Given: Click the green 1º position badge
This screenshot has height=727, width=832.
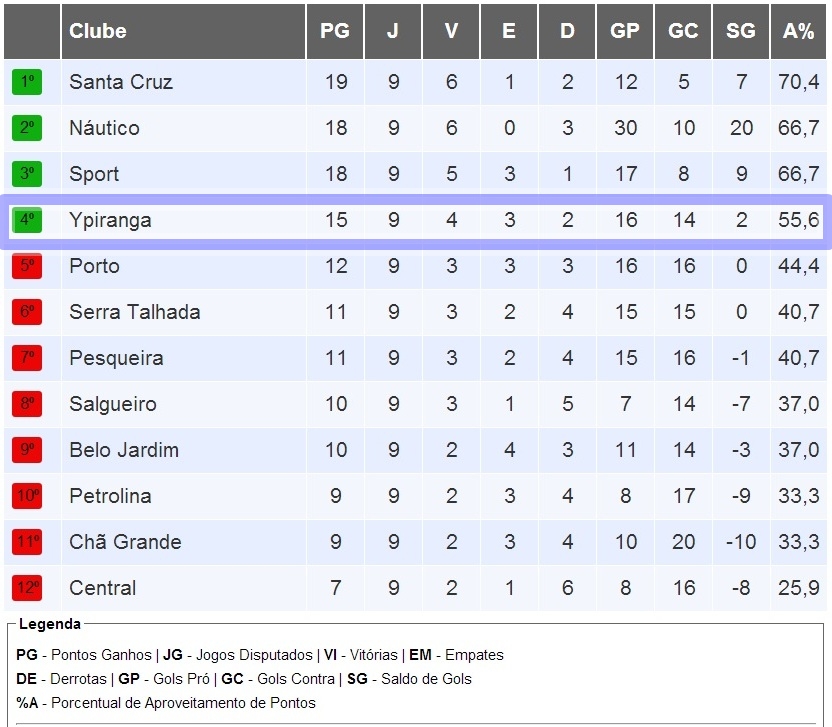Looking at the screenshot, I should pyautogui.click(x=27, y=82).
